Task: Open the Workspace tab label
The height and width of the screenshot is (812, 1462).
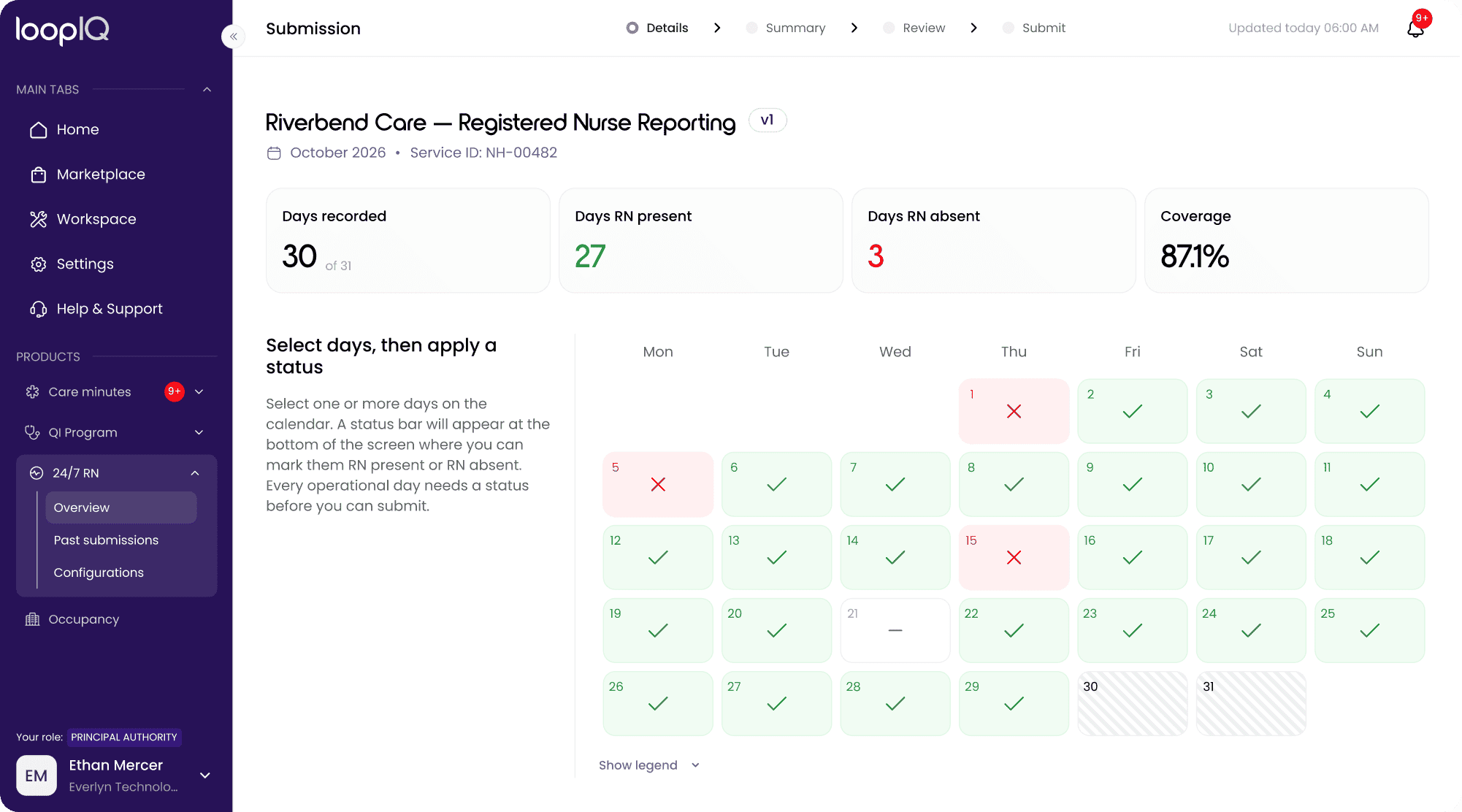Action: coord(96,219)
